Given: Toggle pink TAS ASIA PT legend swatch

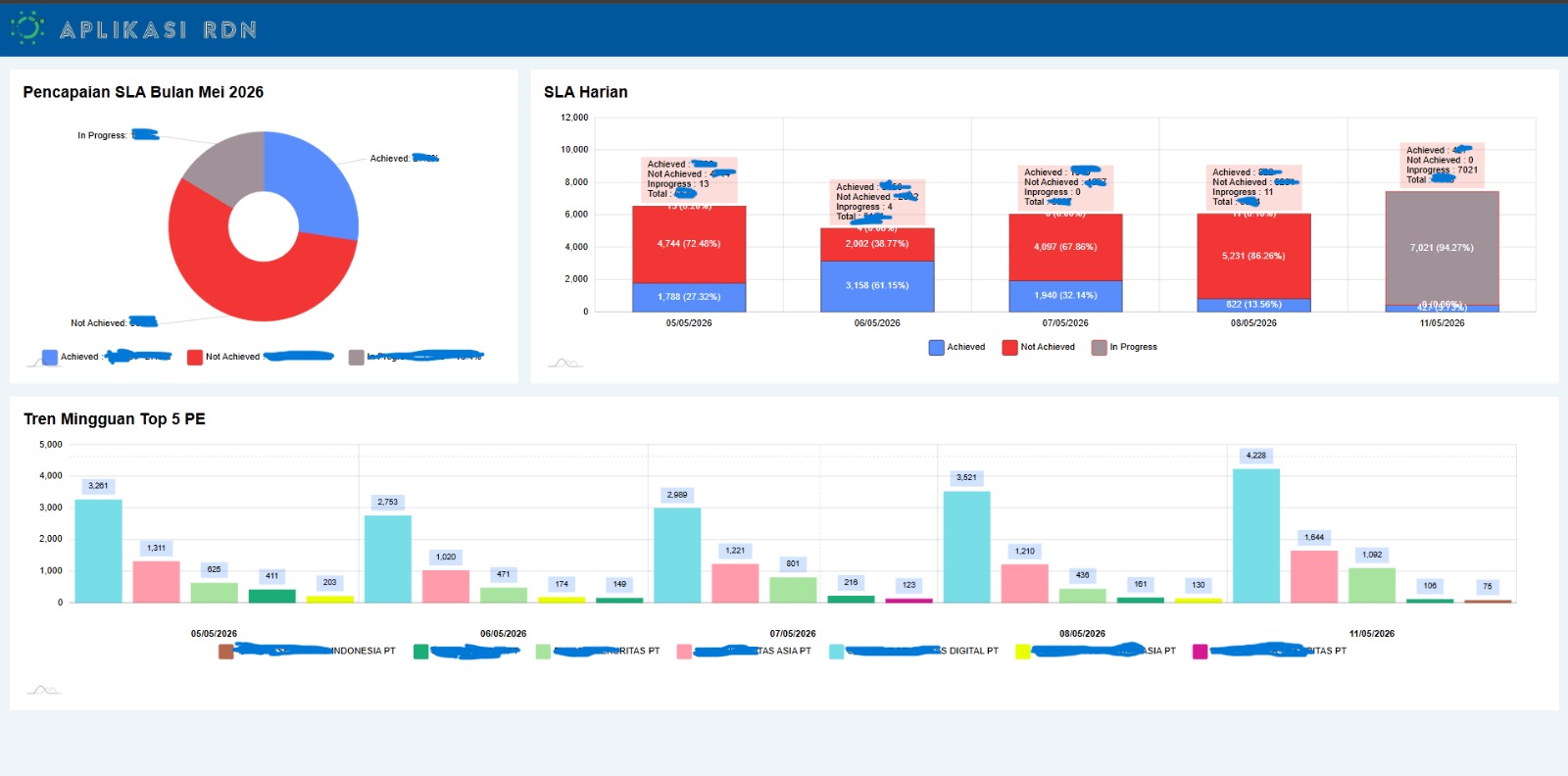Looking at the screenshot, I should point(684,652).
